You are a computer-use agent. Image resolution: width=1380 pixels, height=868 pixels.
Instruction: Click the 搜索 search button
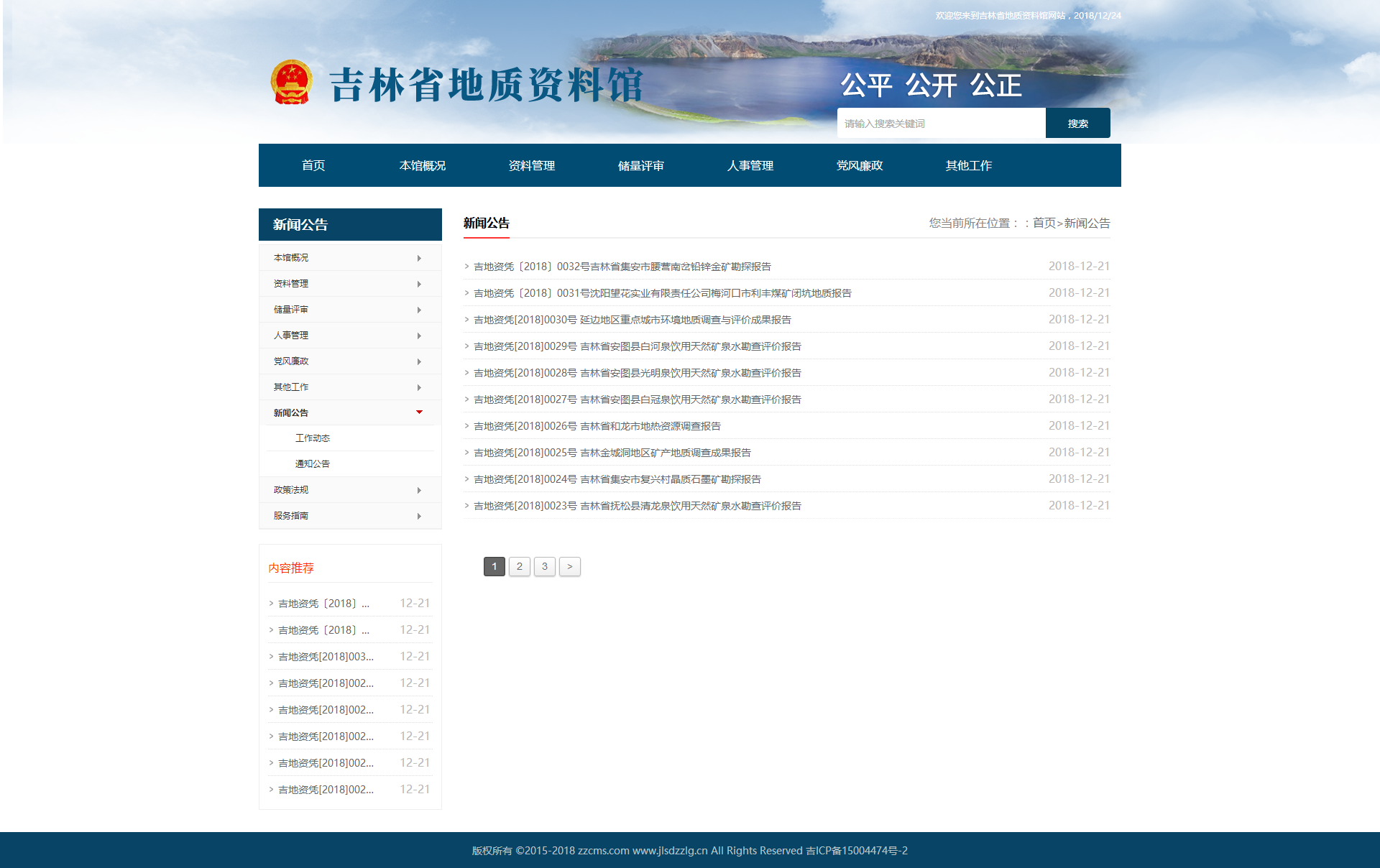[x=1077, y=123]
